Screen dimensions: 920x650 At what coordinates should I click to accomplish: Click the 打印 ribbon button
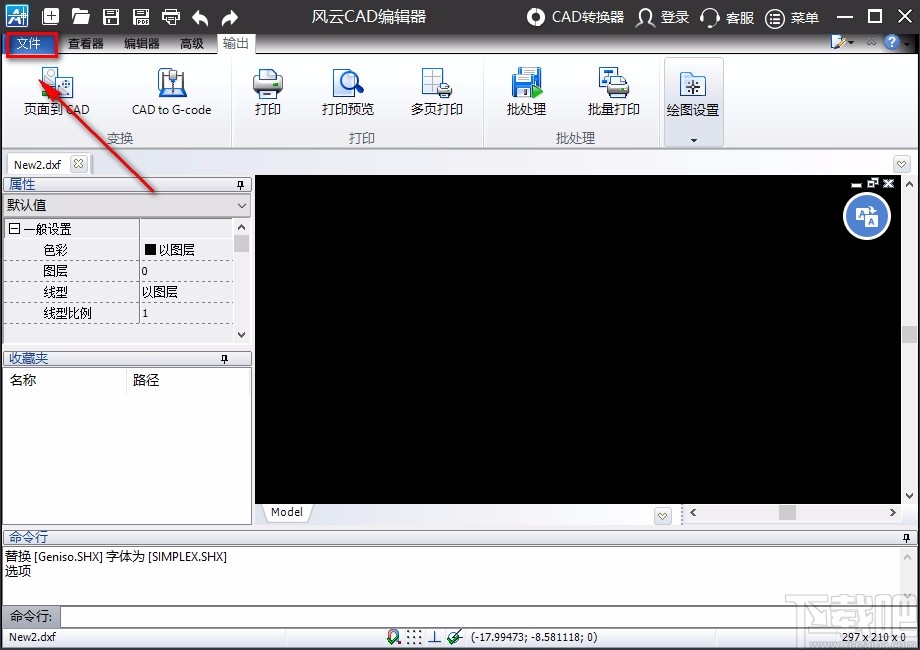[x=268, y=92]
